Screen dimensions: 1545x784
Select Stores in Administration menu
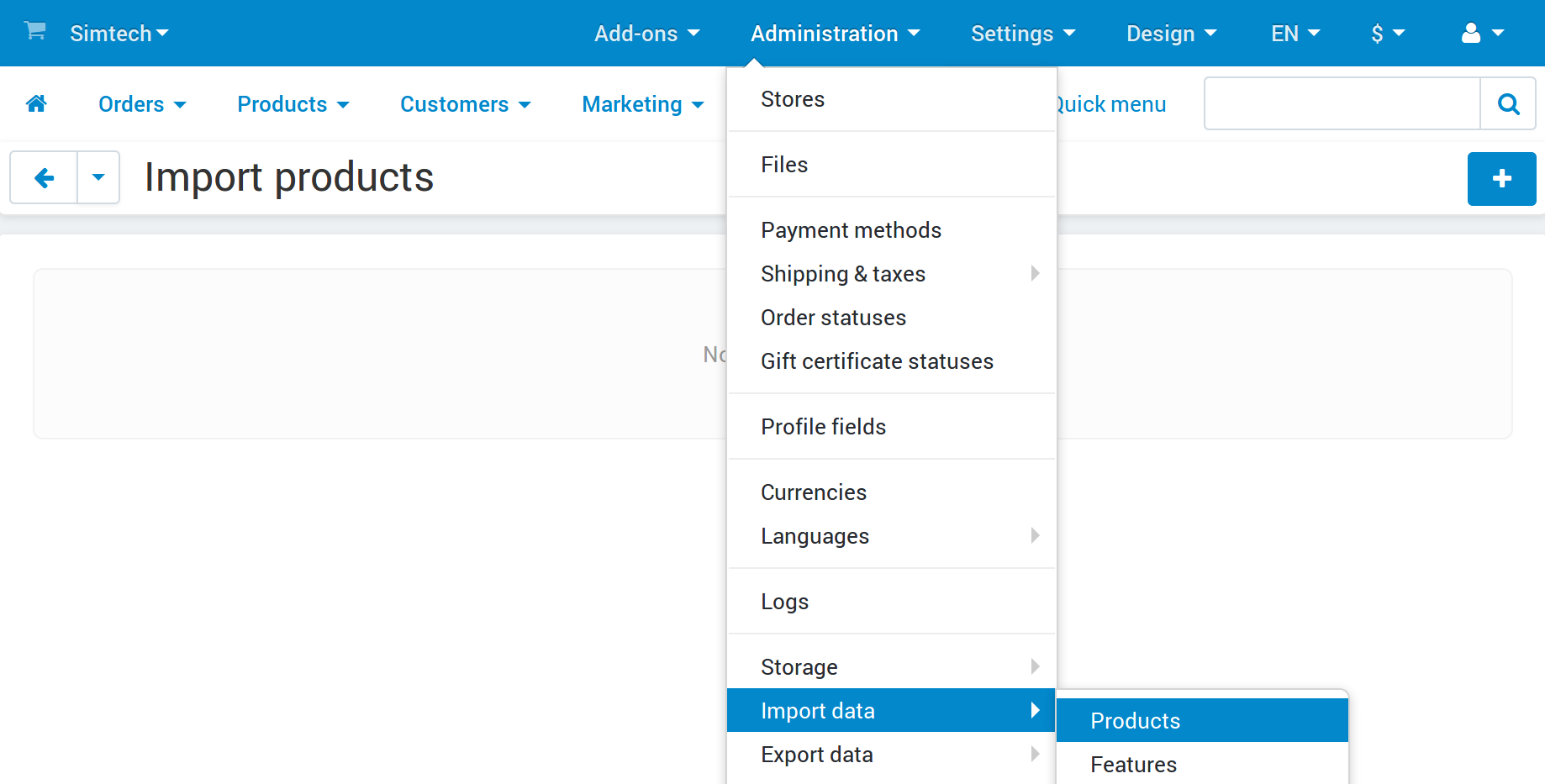pos(891,99)
